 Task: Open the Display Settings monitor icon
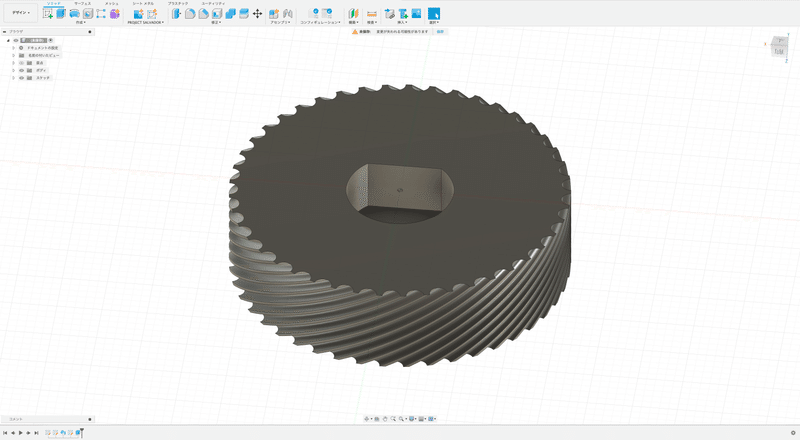pos(412,419)
